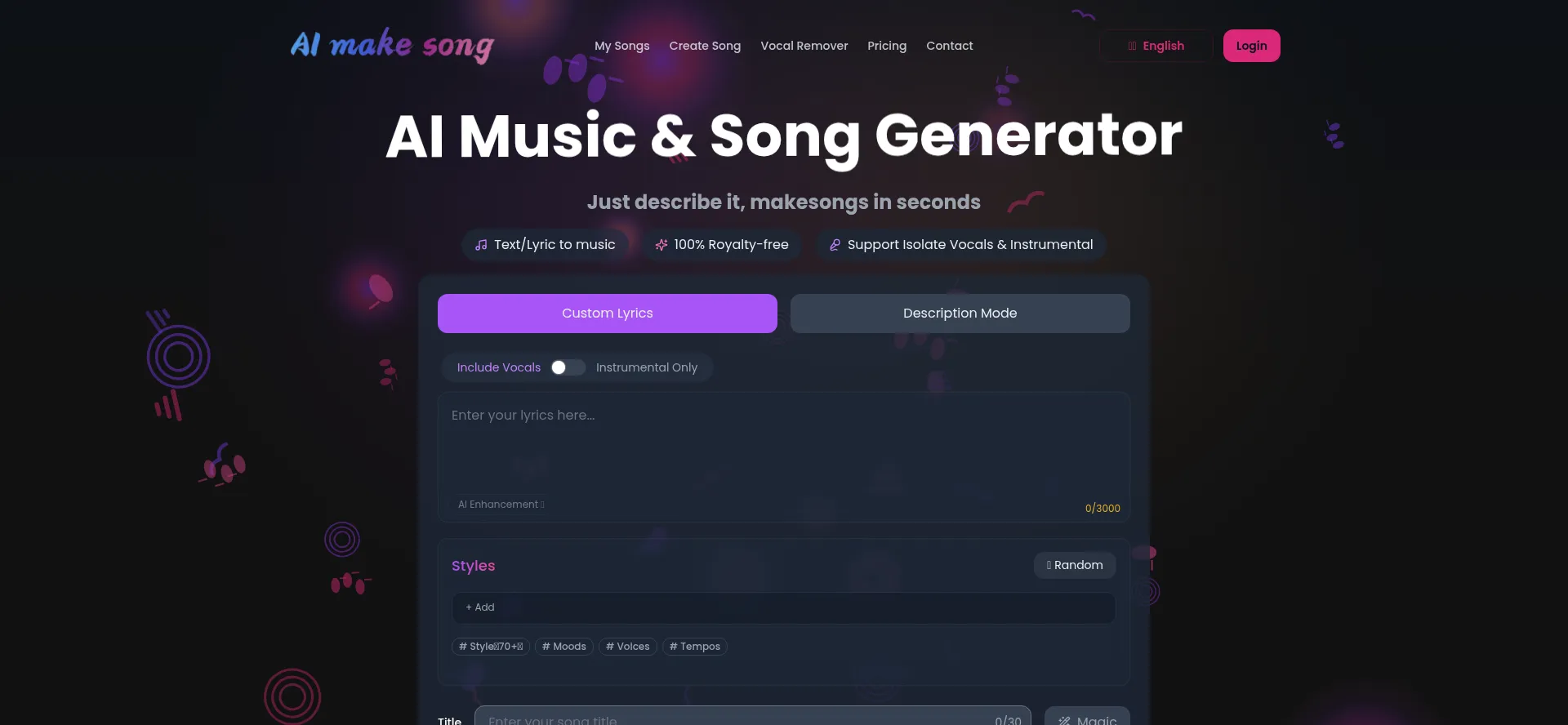The image size is (1568, 725).
Task: Click the Login button
Action: pos(1252,46)
